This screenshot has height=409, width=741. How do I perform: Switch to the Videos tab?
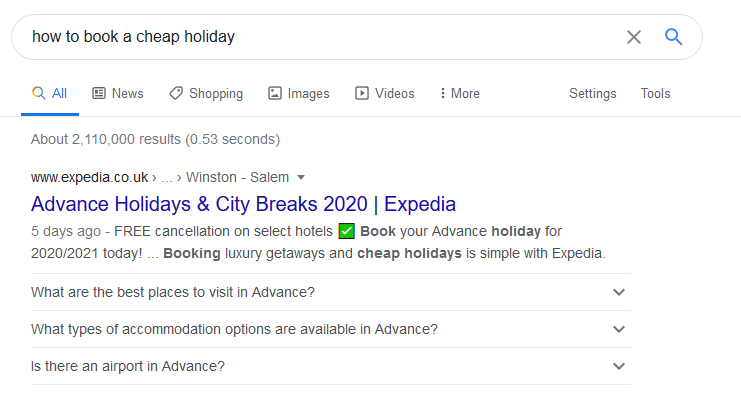click(x=394, y=93)
